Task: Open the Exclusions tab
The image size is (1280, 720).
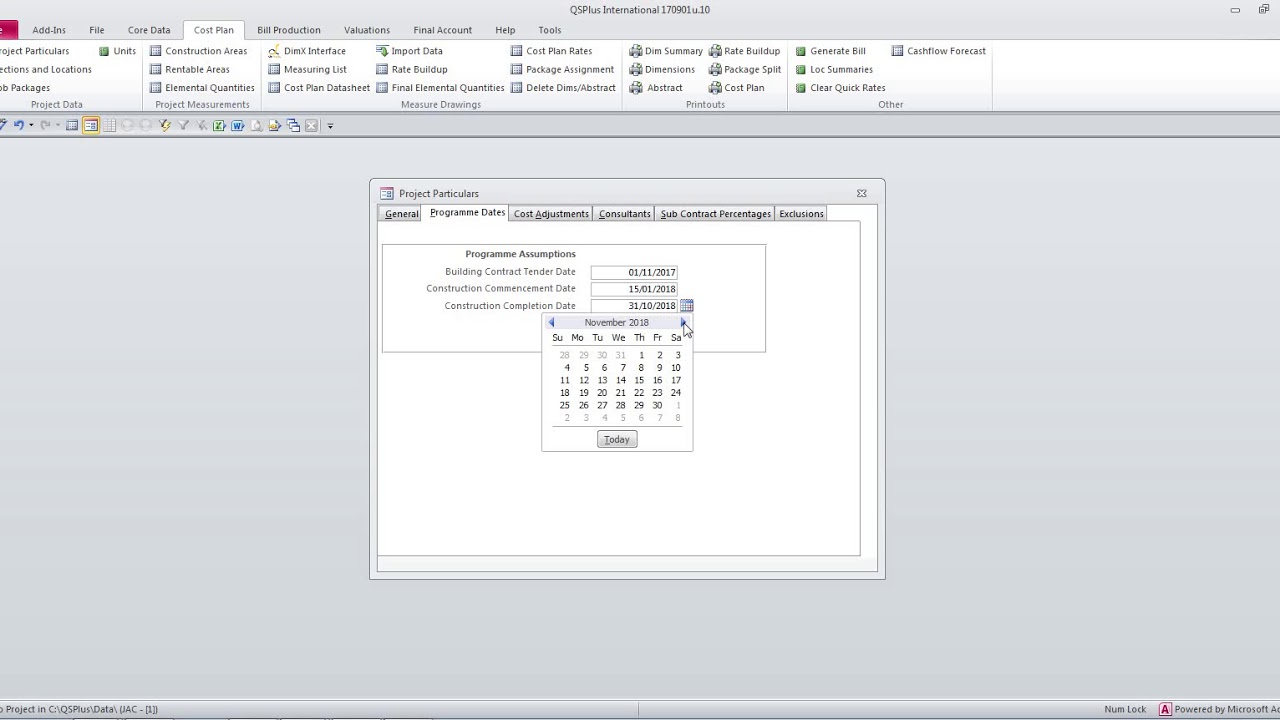Action: pyautogui.click(x=801, y=214)
